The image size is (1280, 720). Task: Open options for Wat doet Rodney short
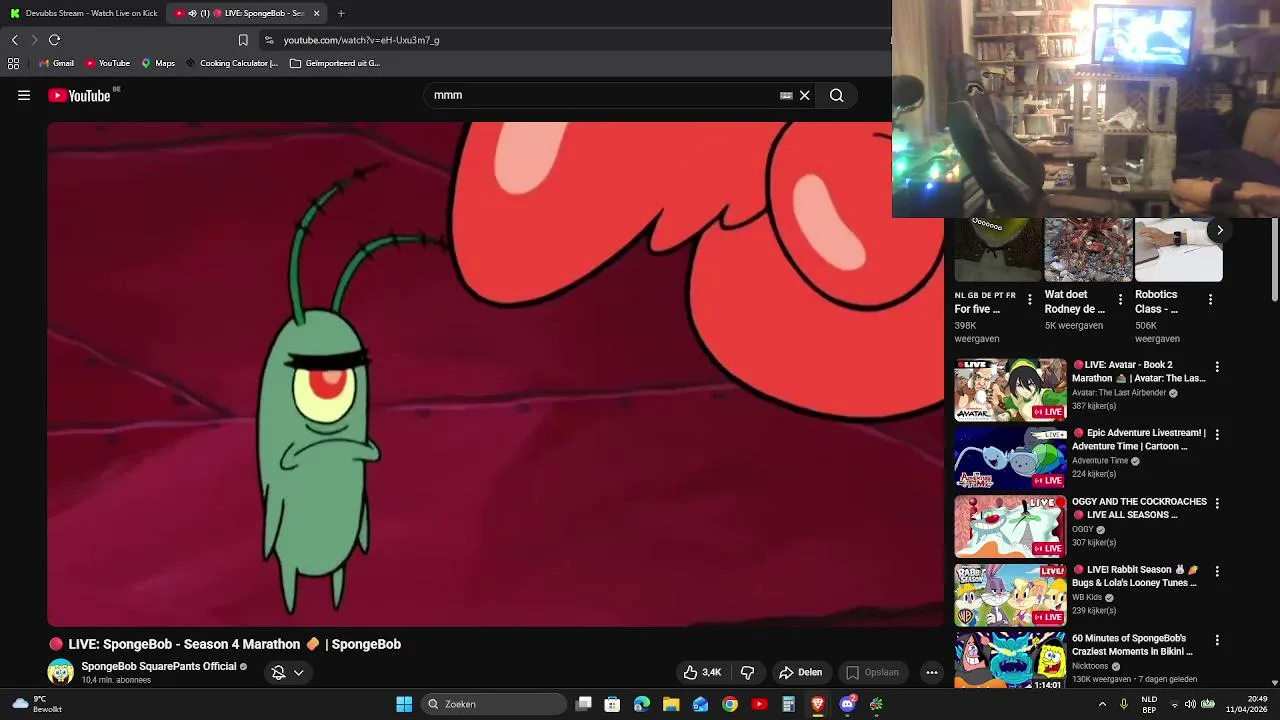1120,299
